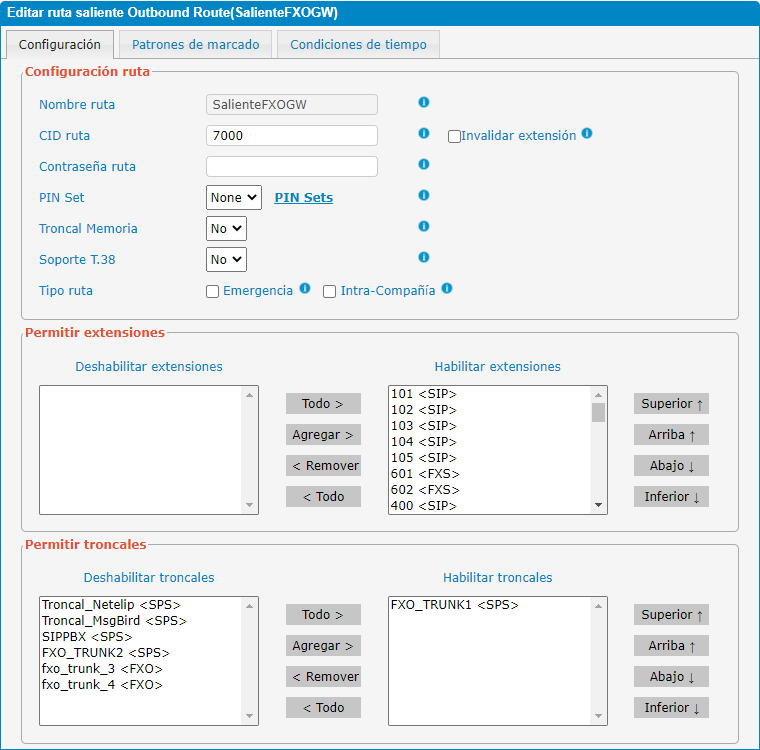Follow the PIN Sets link
Viewport: 760px width, 750px height.
click(x=303, y=198)
